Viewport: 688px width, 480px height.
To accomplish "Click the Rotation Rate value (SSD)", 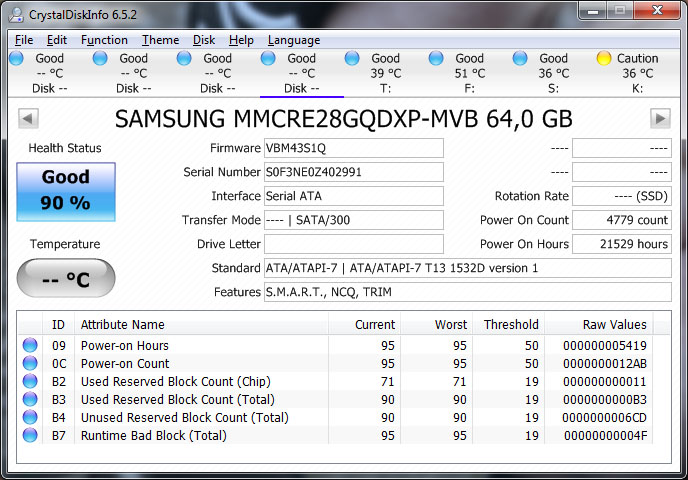I will [622, 196].
